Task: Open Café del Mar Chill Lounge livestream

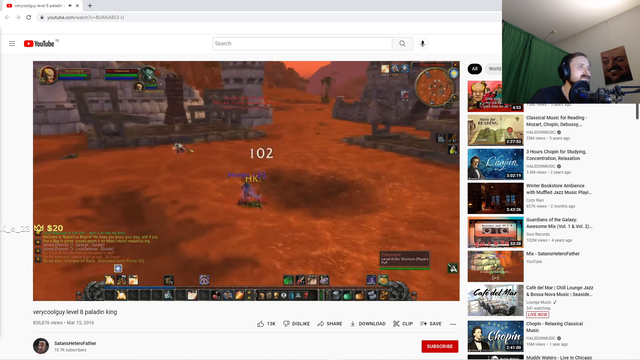Action: 559,291
